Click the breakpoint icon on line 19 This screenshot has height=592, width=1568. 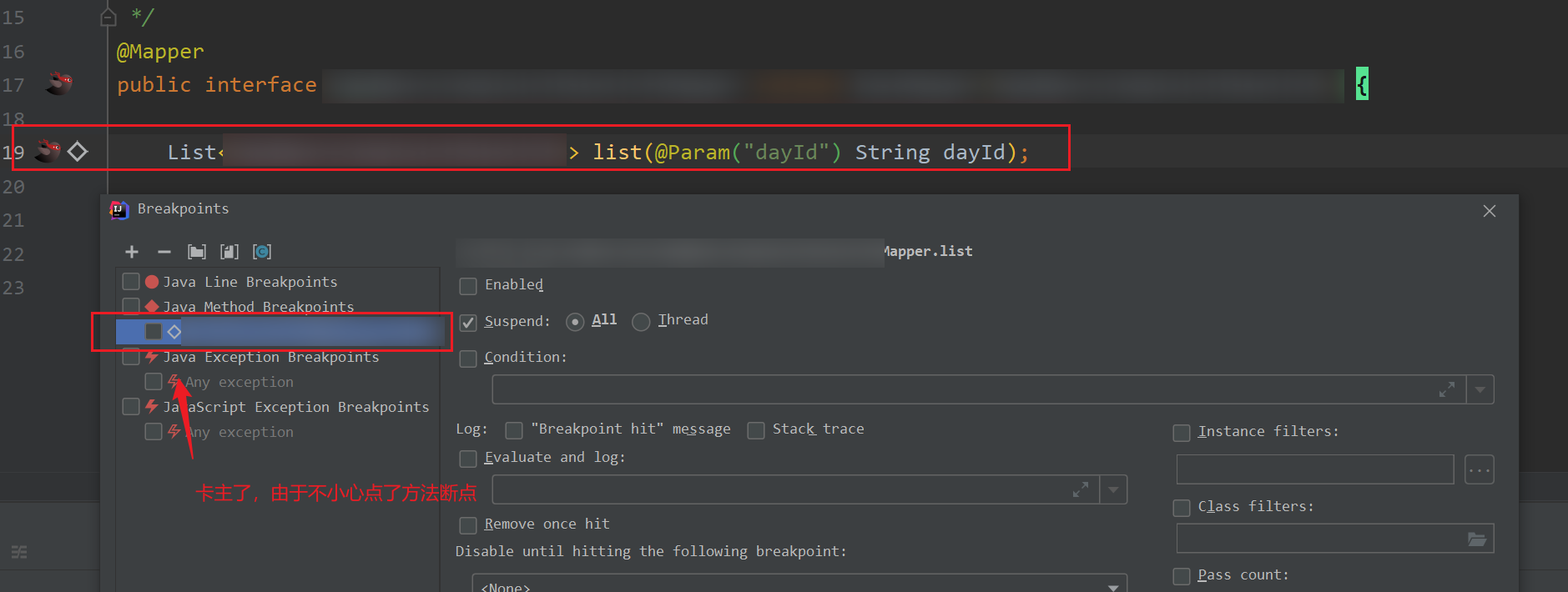click(x=48, y=151)
